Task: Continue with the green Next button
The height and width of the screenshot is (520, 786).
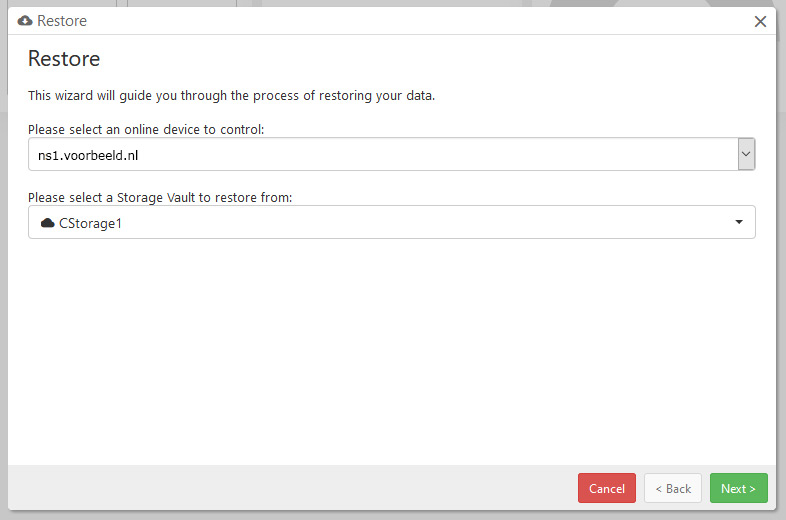Action: coord(738,488)
